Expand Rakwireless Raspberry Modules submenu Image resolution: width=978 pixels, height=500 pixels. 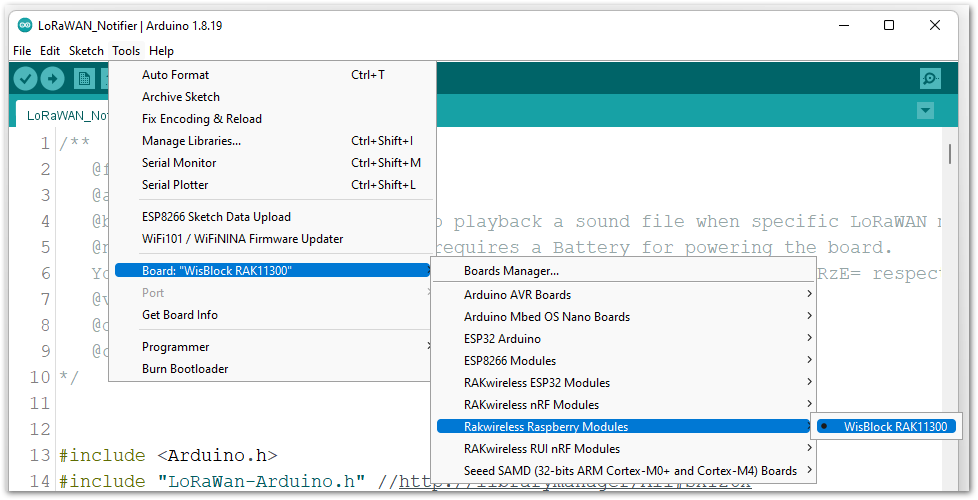624,426
